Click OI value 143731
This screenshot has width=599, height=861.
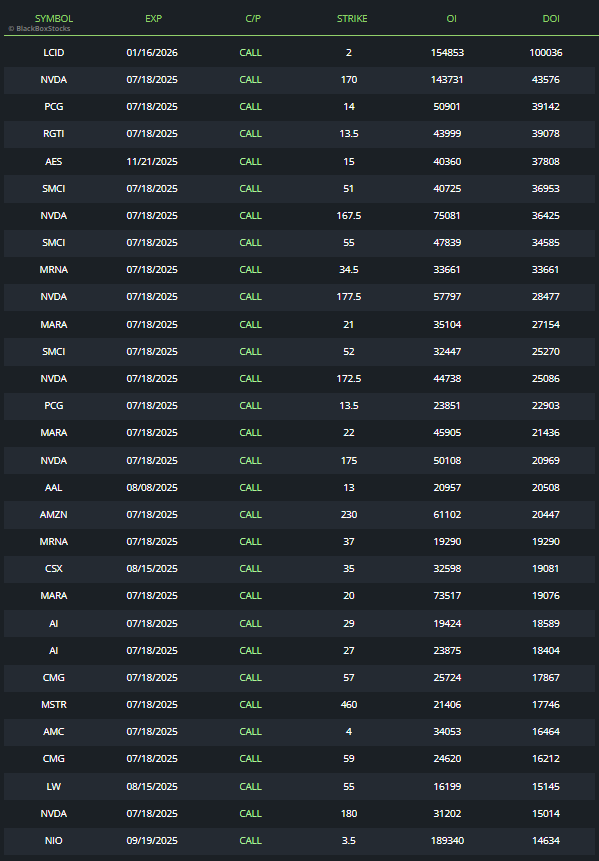(x=447, y=80)
